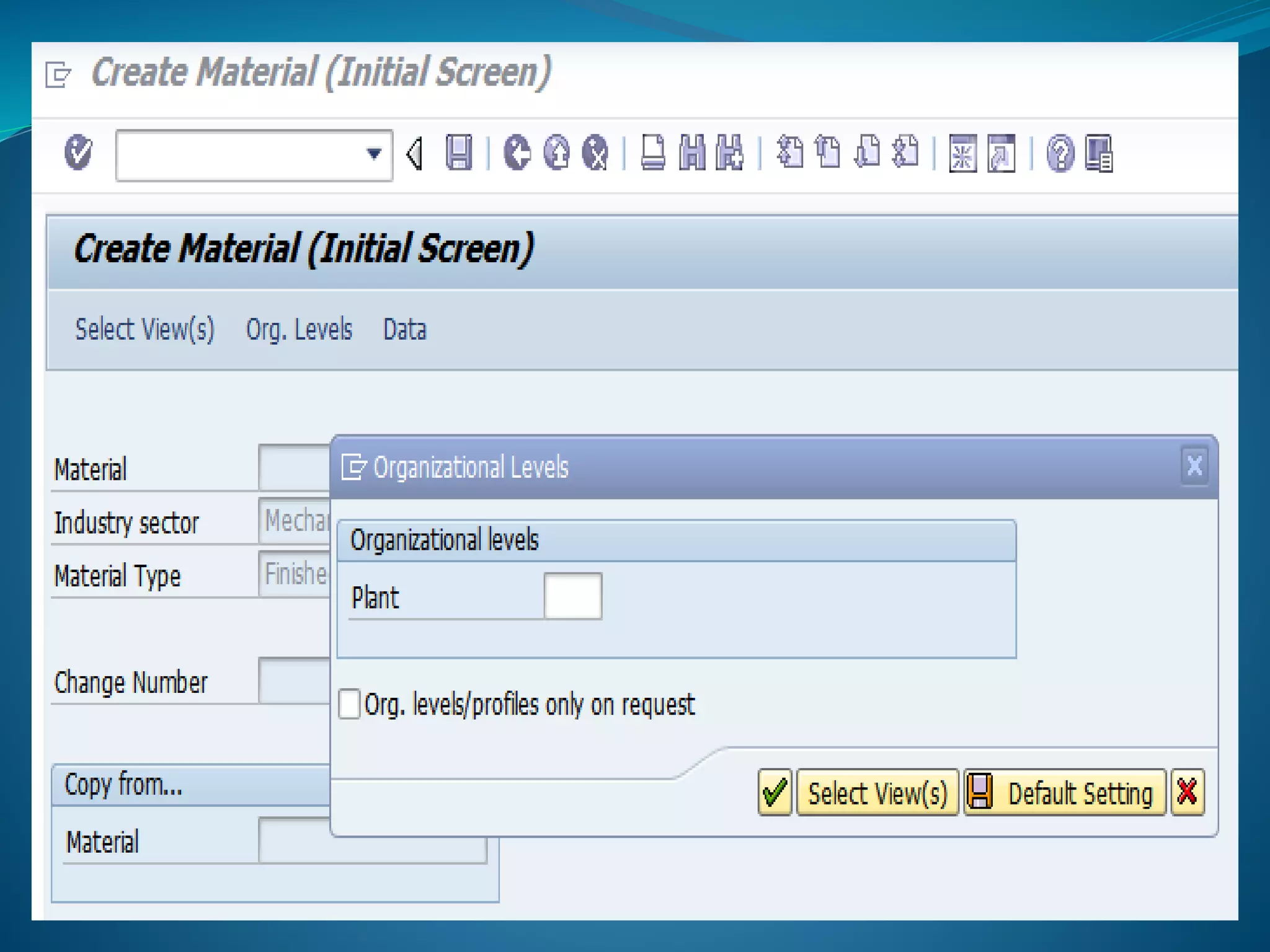This screenshot has height=952, width=1270.
Task: Click the green Back arrow icon
Action: [x=517, y=152]
